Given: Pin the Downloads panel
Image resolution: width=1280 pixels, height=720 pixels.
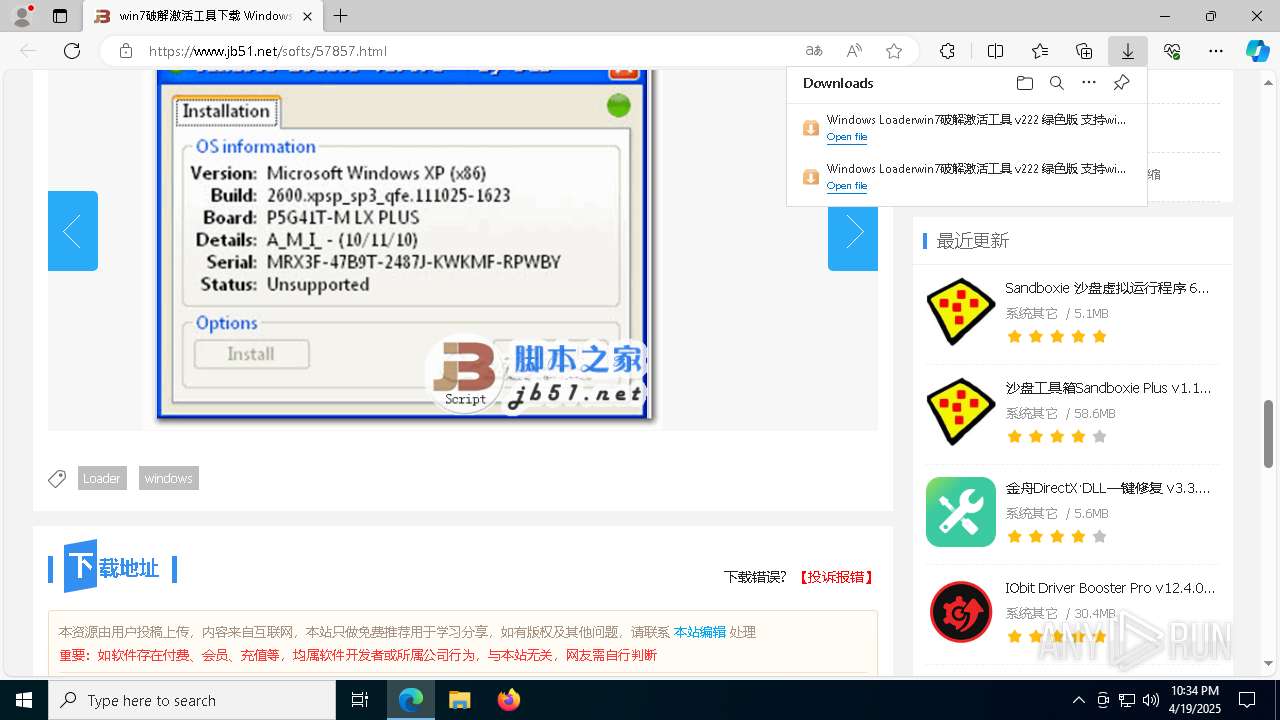Looking at the screenshot, I should coord(1122,83).
